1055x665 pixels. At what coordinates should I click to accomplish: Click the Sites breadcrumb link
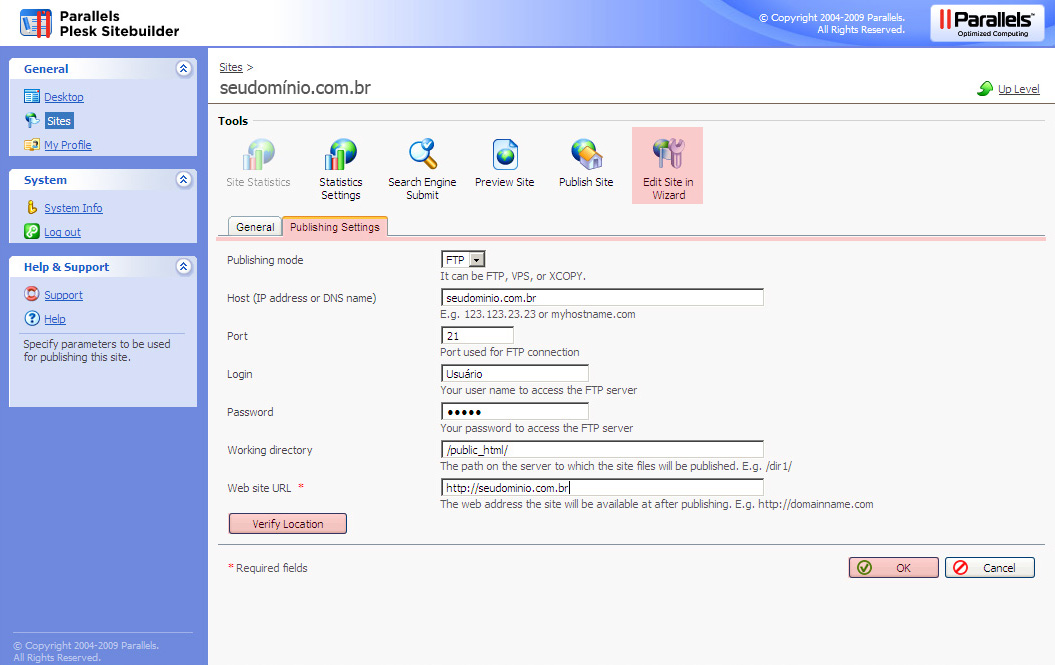tap(231, 67)
